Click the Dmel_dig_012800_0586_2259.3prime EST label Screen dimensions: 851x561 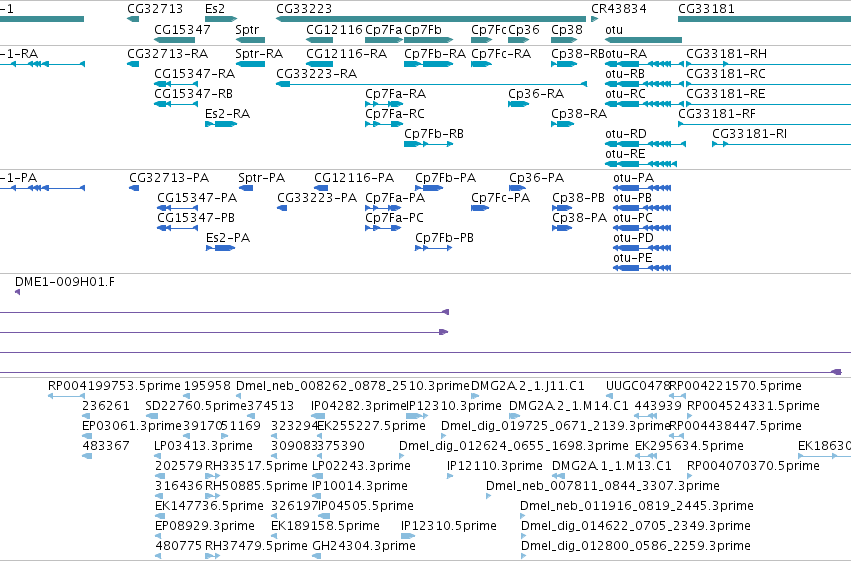coord(636,546)
